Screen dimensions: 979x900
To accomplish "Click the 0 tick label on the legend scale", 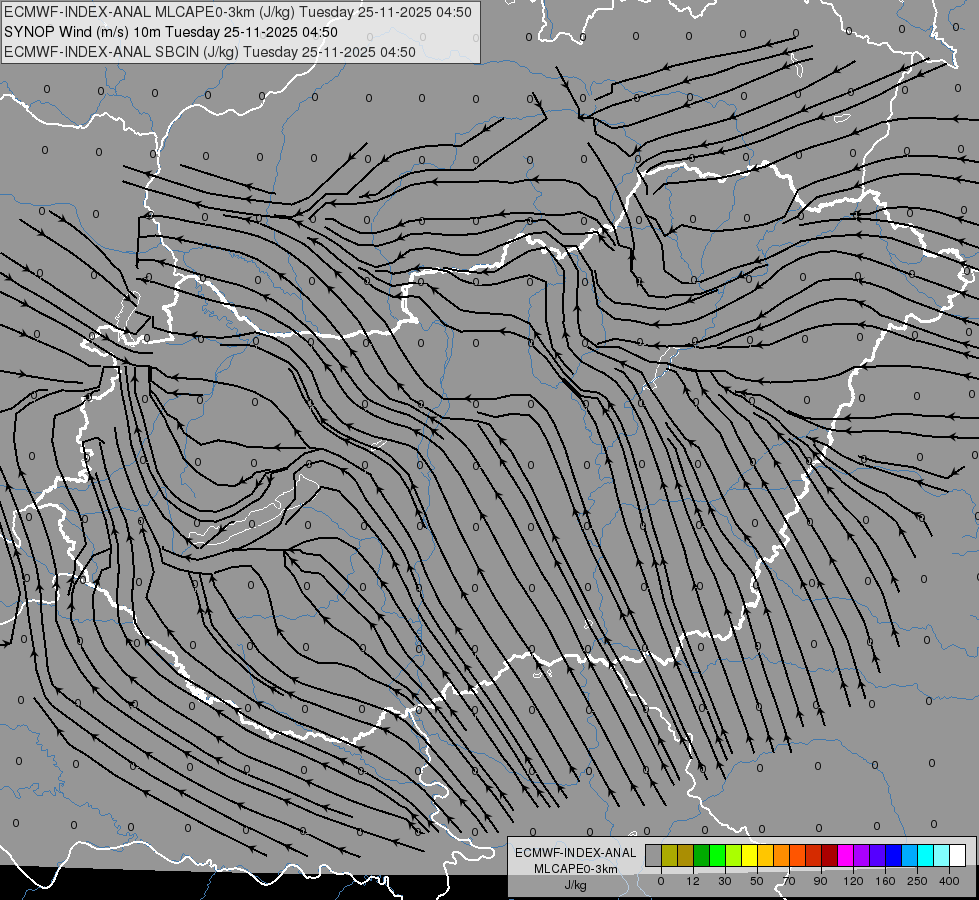I will coord(661,881).
